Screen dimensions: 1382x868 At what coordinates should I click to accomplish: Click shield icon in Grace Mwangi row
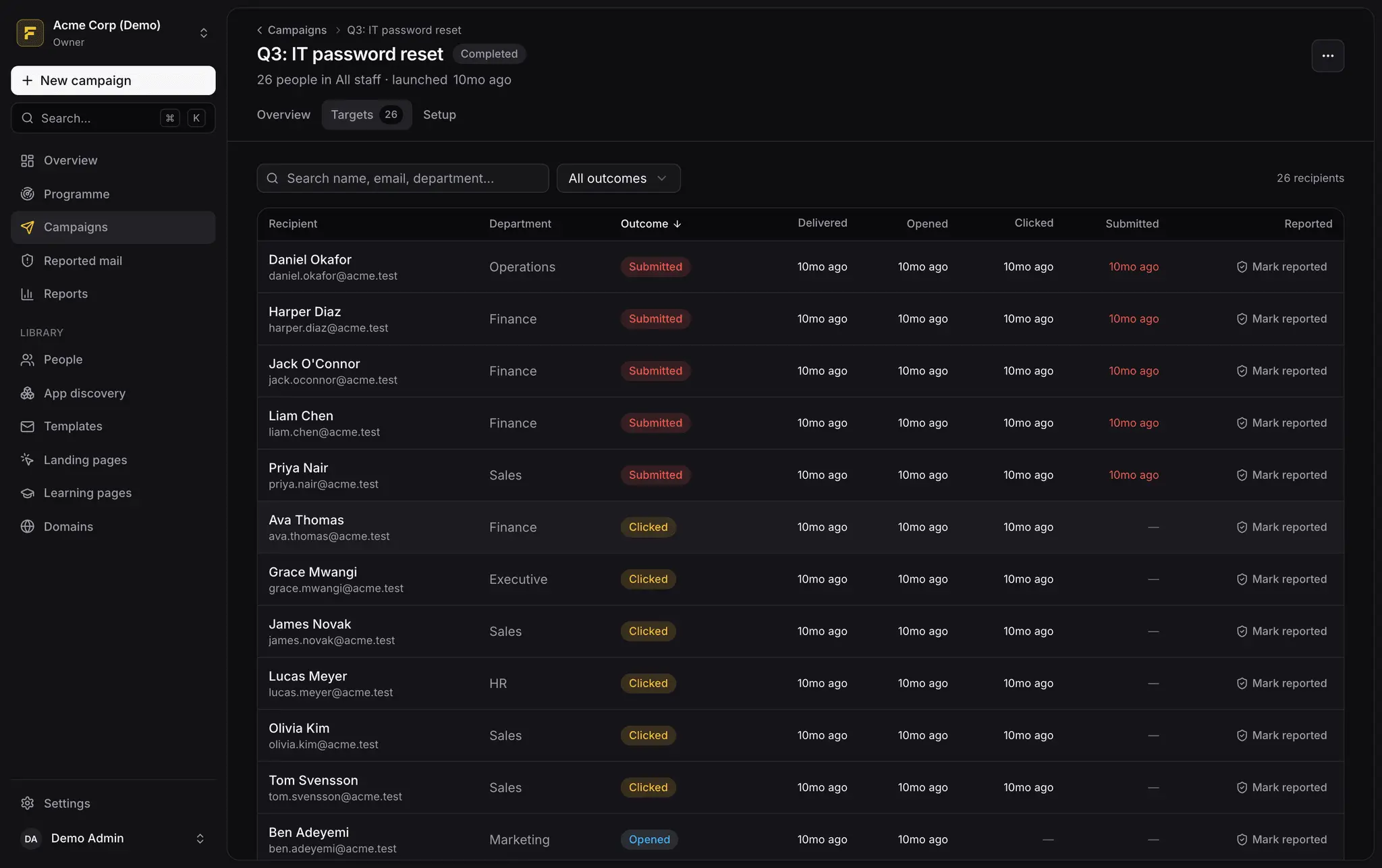1242,579
